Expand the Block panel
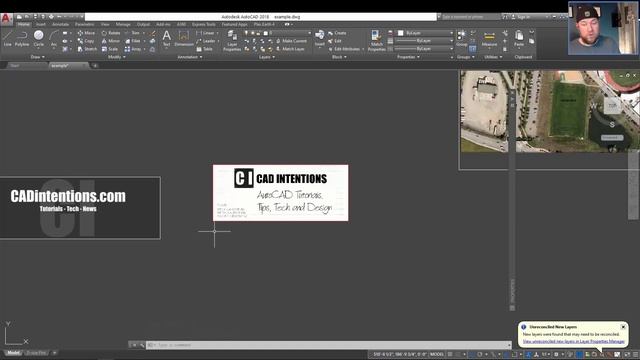 tap(339, 57)
